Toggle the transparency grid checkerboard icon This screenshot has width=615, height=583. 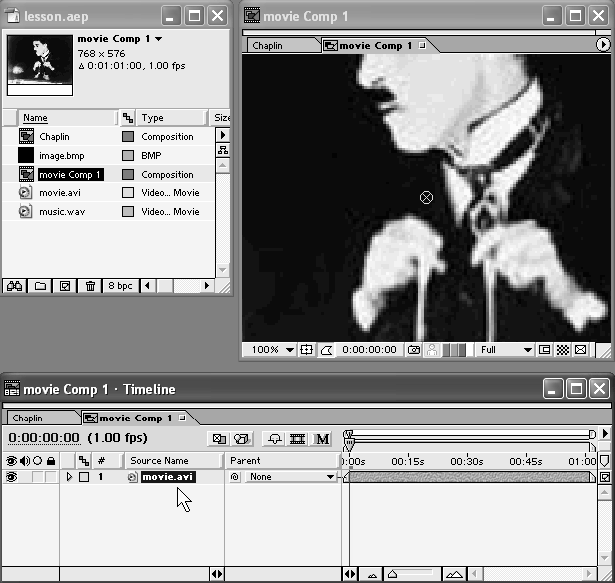[x=563, y=351]
